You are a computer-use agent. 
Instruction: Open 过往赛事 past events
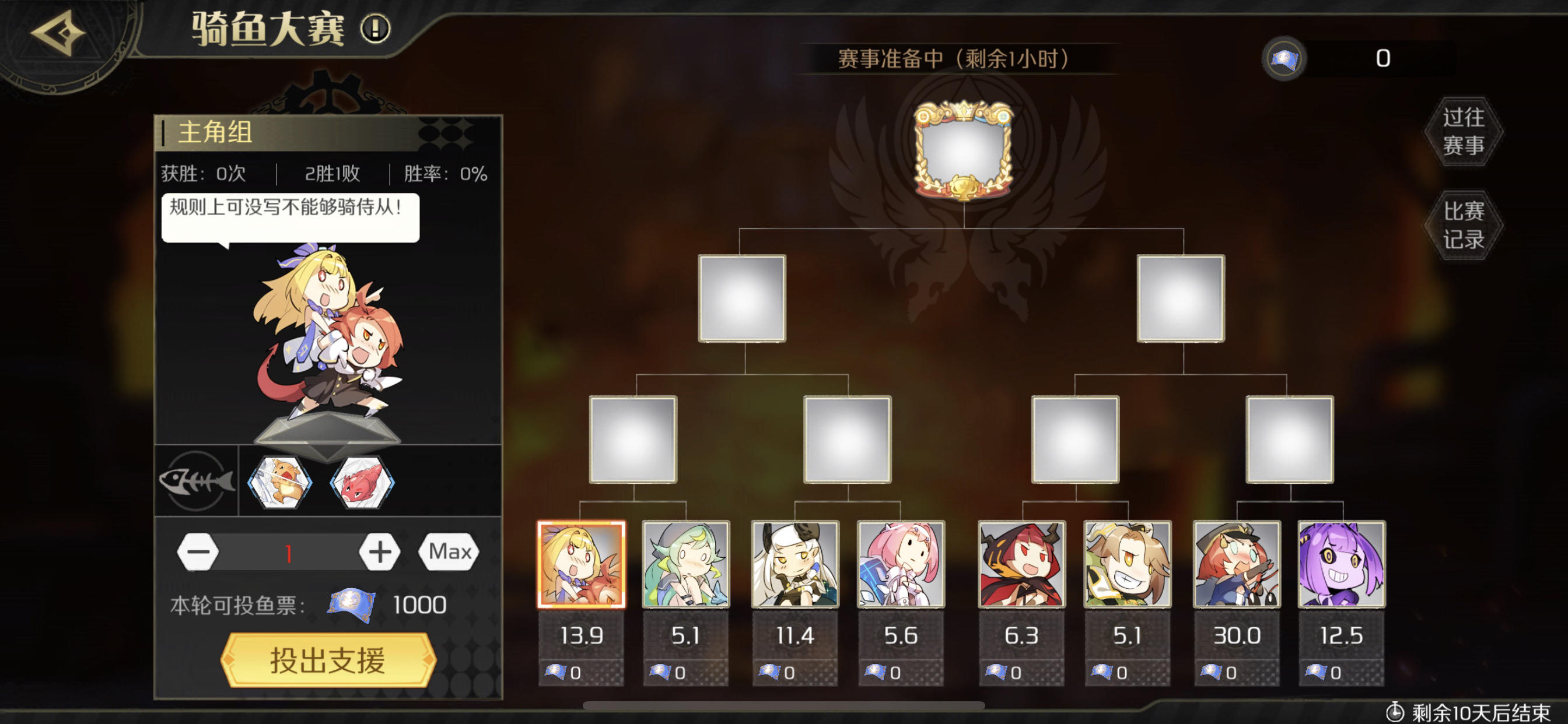click(1464, 131)
